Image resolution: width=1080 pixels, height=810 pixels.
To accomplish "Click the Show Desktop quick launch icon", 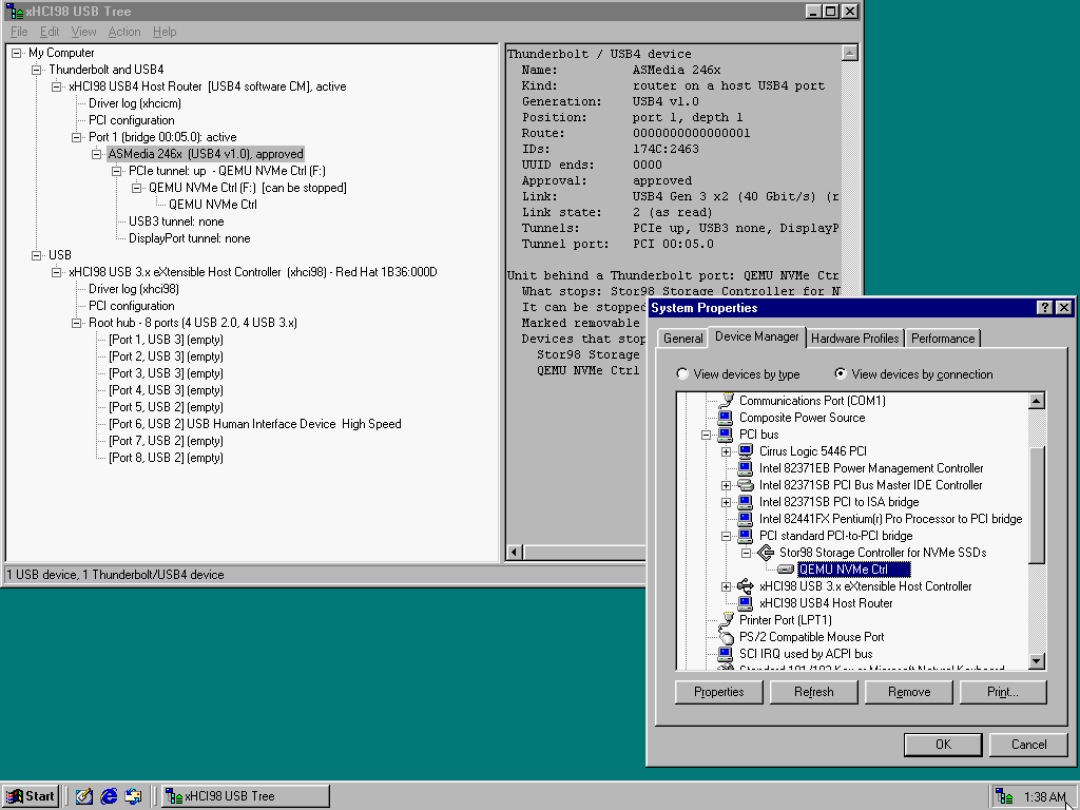I will coord(84,796).
